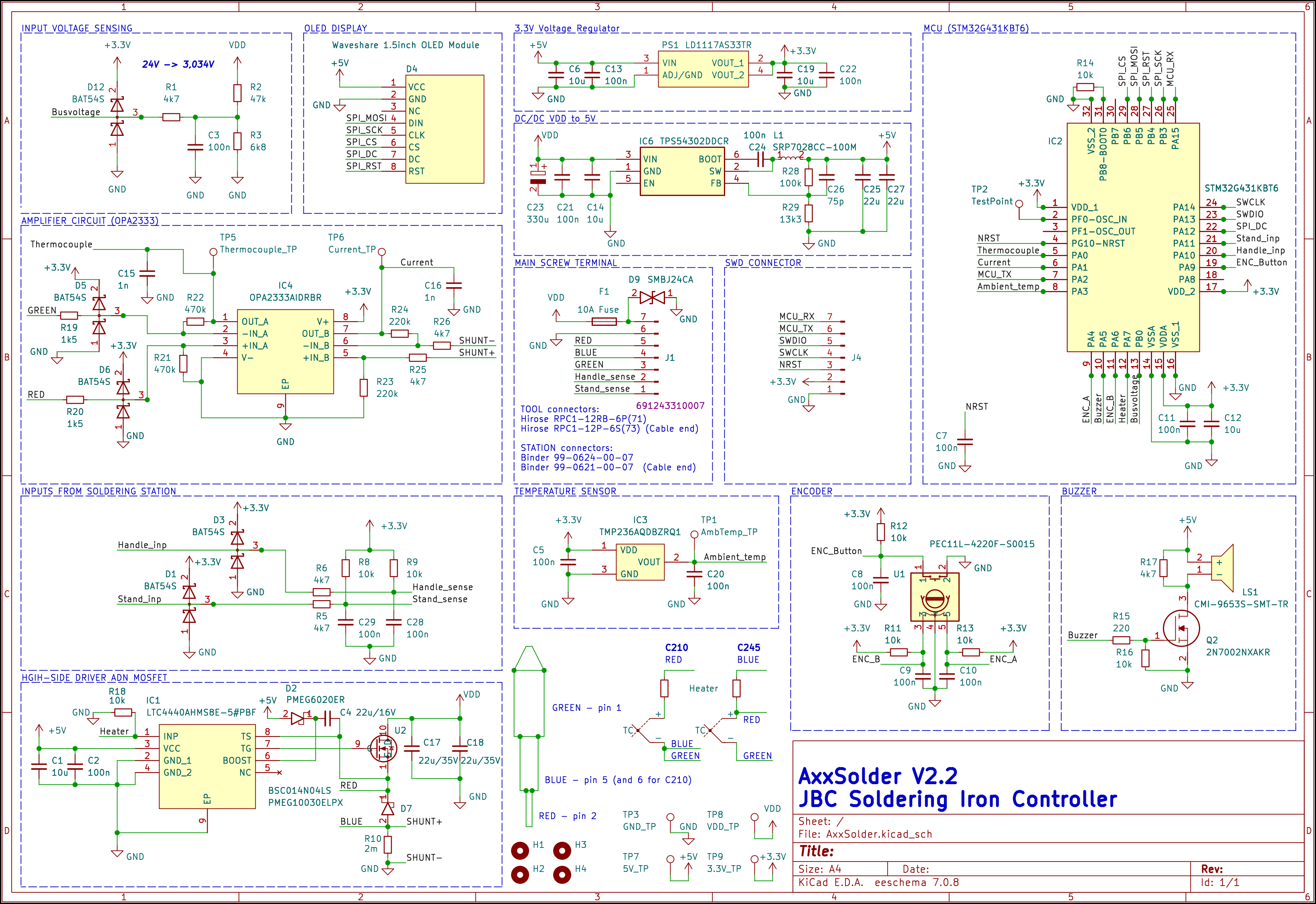Image resolution: width=1316 pixels, height=904 pixels.
Task: Select shunt resistor R10 2m
Action: [387, 845]
